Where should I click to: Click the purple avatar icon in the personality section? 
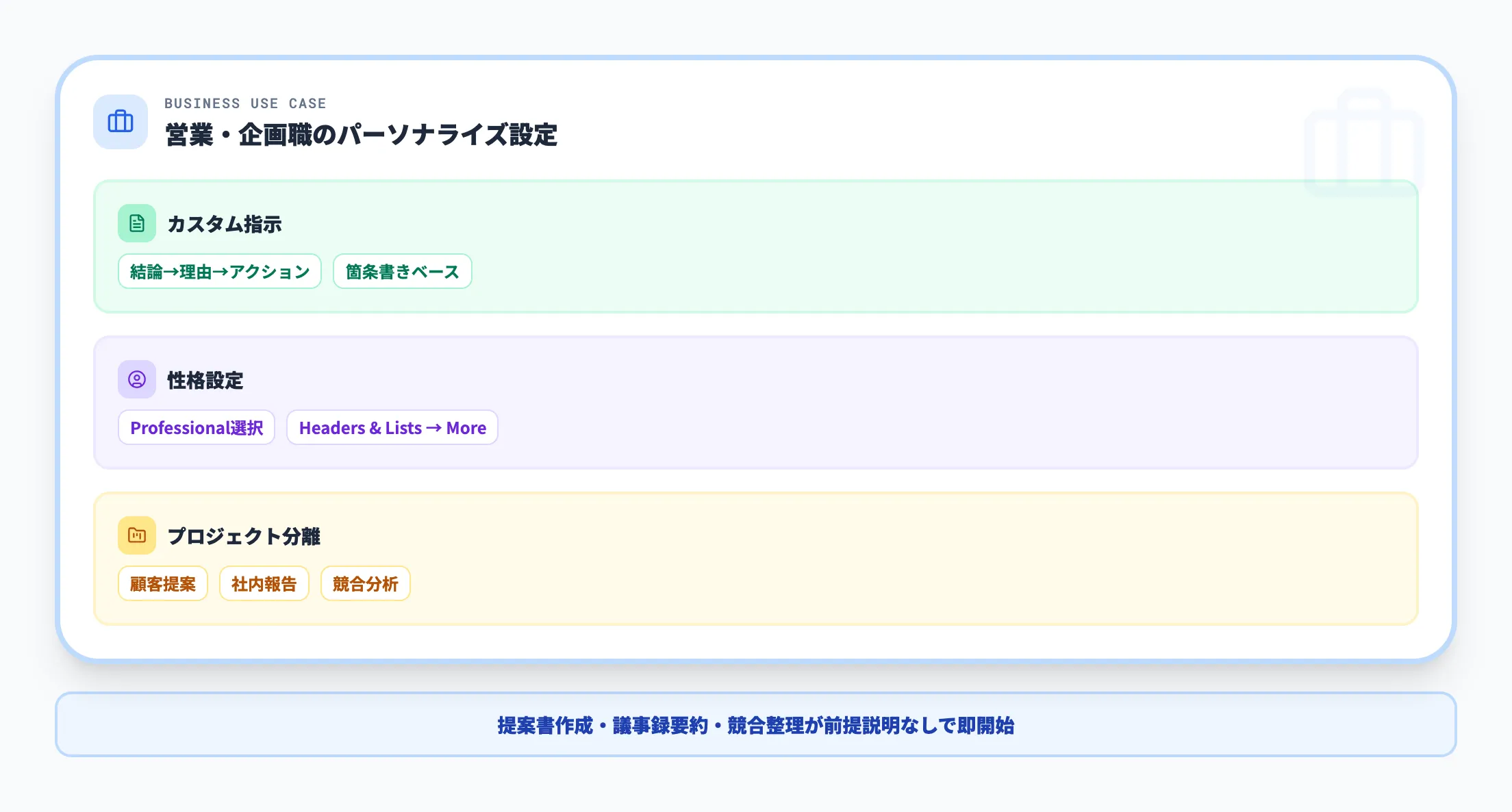tap(136, 379)
